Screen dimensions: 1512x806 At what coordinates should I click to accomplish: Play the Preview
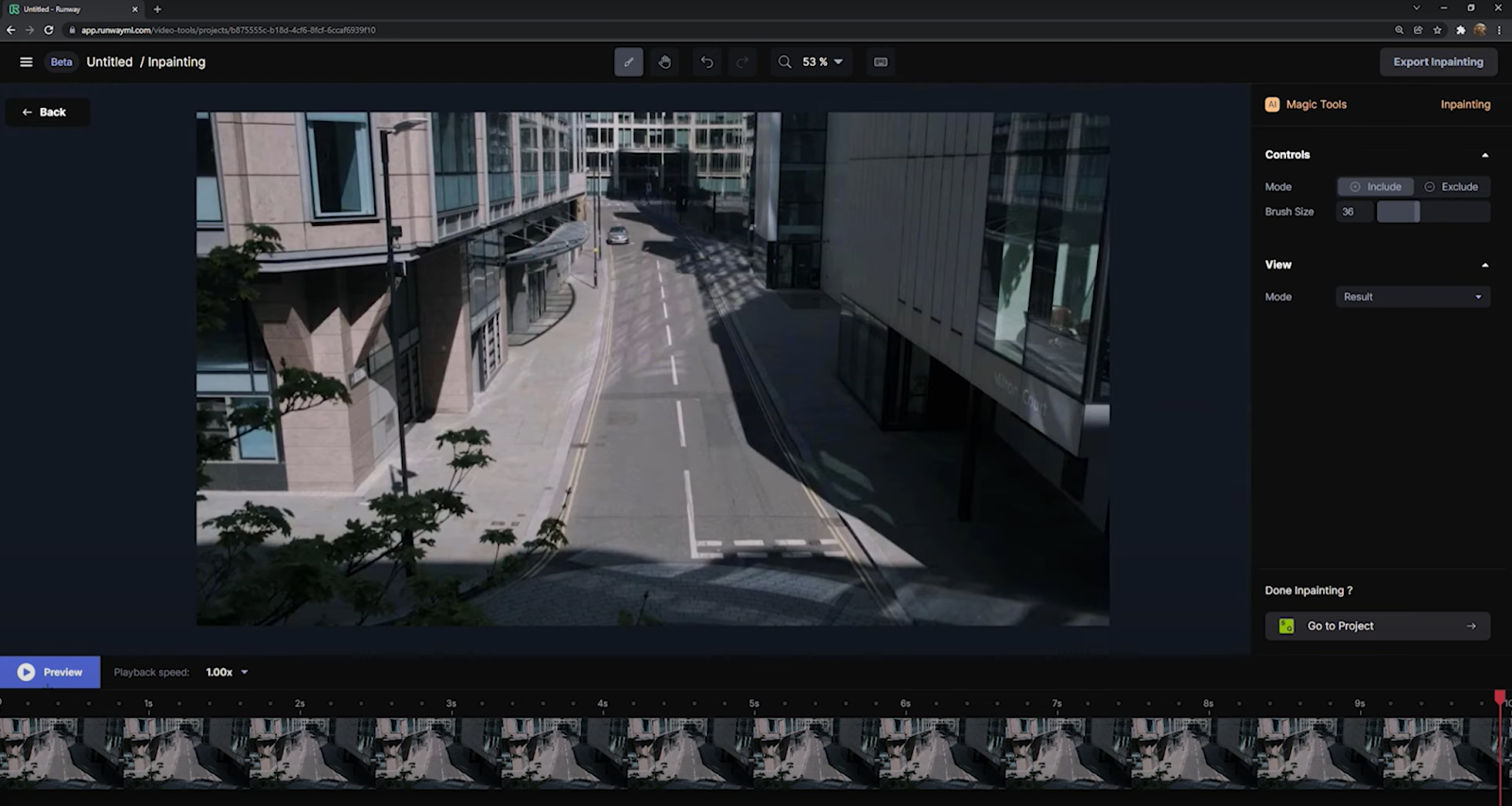pos(50,672)
